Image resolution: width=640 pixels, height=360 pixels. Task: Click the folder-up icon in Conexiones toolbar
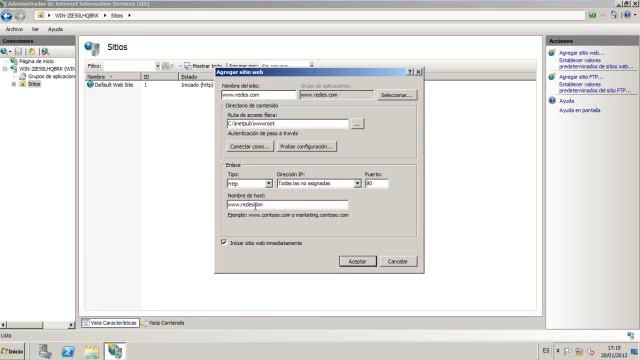pos(32,51)
